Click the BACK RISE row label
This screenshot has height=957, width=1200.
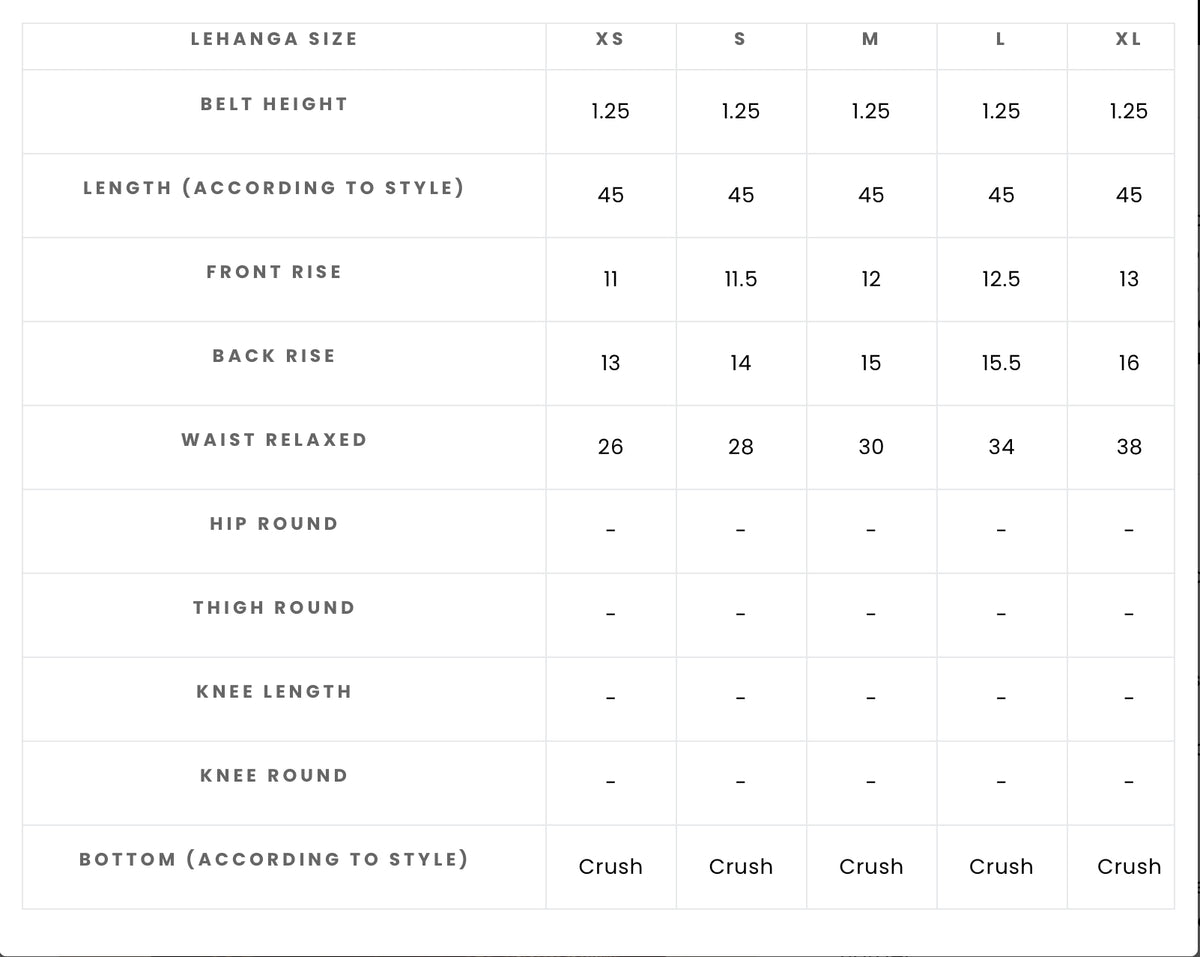274,356
